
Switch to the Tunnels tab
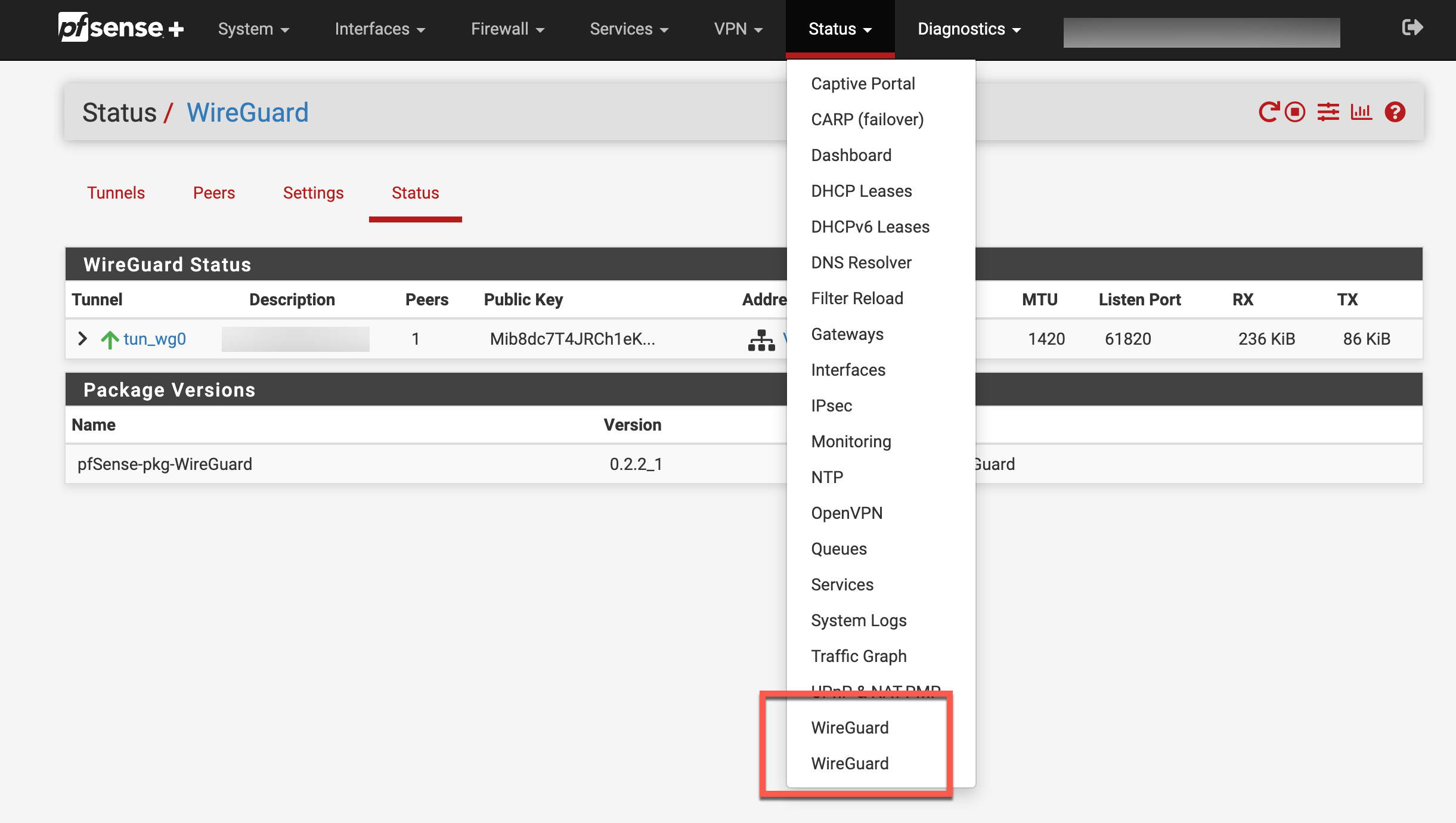coord(116,193)
